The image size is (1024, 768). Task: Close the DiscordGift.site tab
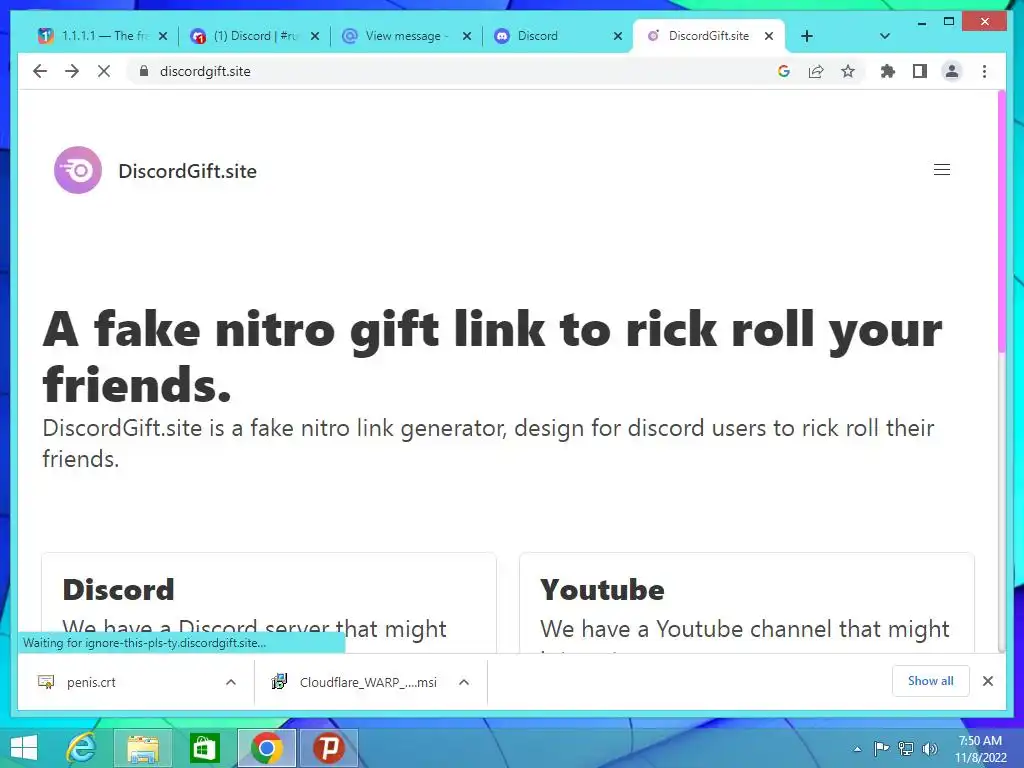769,36
